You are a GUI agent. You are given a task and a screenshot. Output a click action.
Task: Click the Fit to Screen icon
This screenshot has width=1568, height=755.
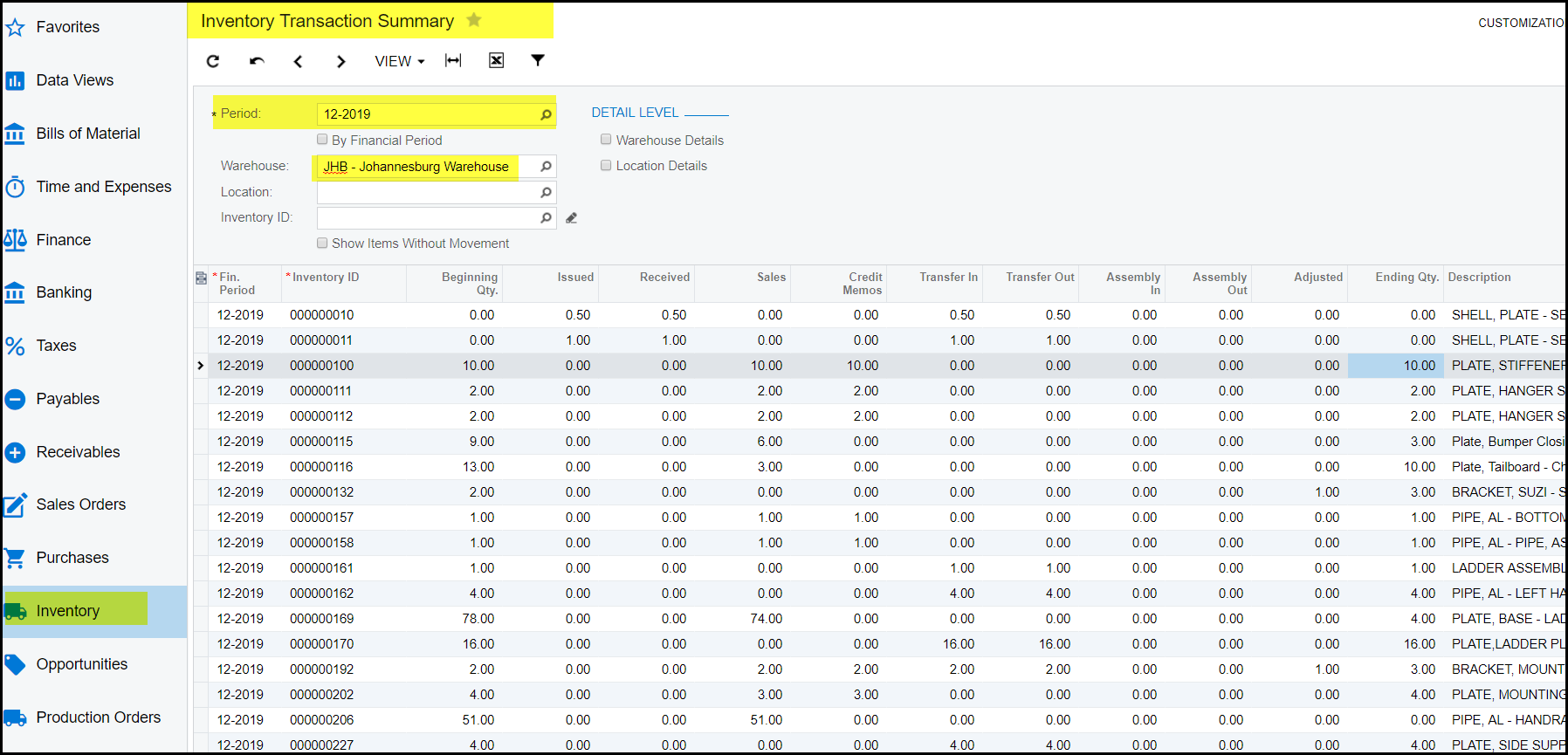click(x=453, y=60)
